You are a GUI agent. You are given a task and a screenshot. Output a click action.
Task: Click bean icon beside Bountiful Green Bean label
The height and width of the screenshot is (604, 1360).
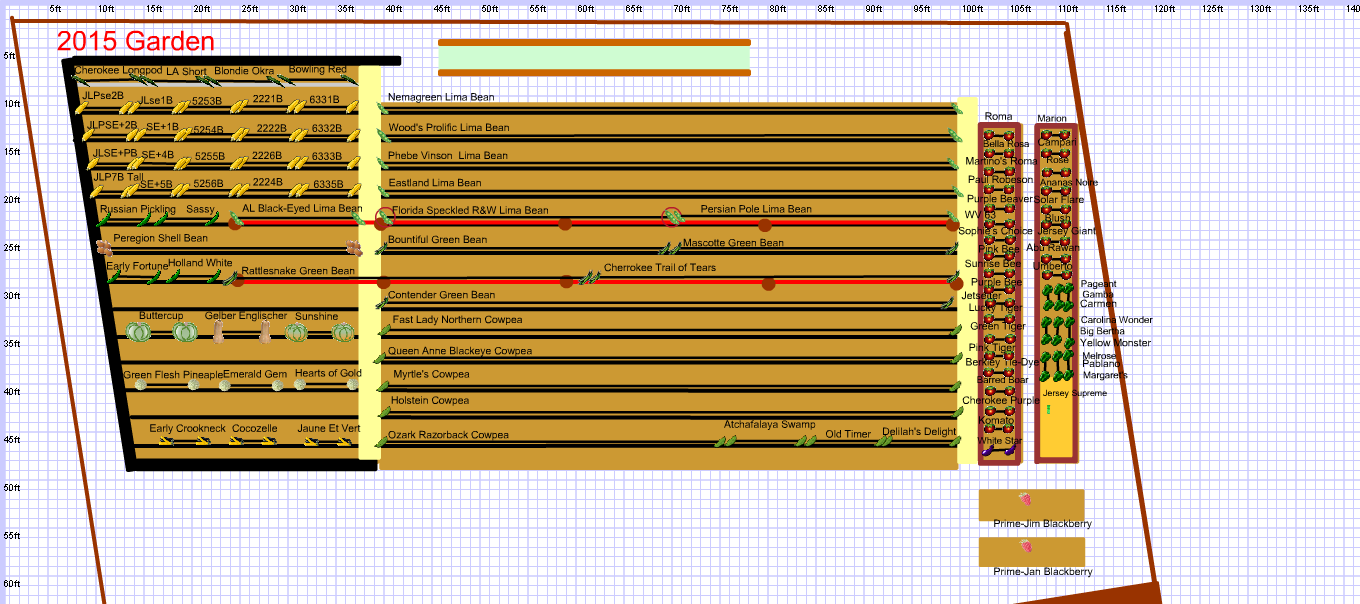click(x=380, y=247)
